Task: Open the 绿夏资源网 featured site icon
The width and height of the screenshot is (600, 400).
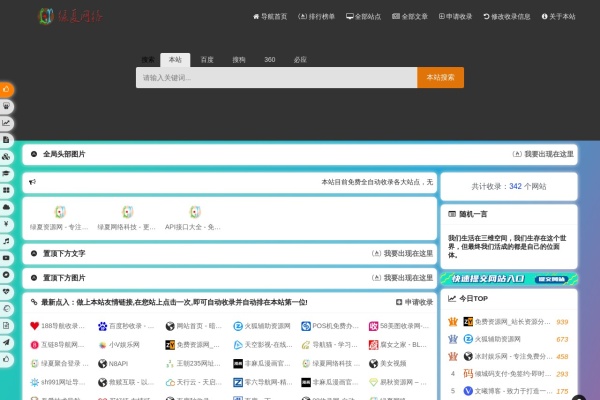Action: pyautogui.click(x=60, y=212)
